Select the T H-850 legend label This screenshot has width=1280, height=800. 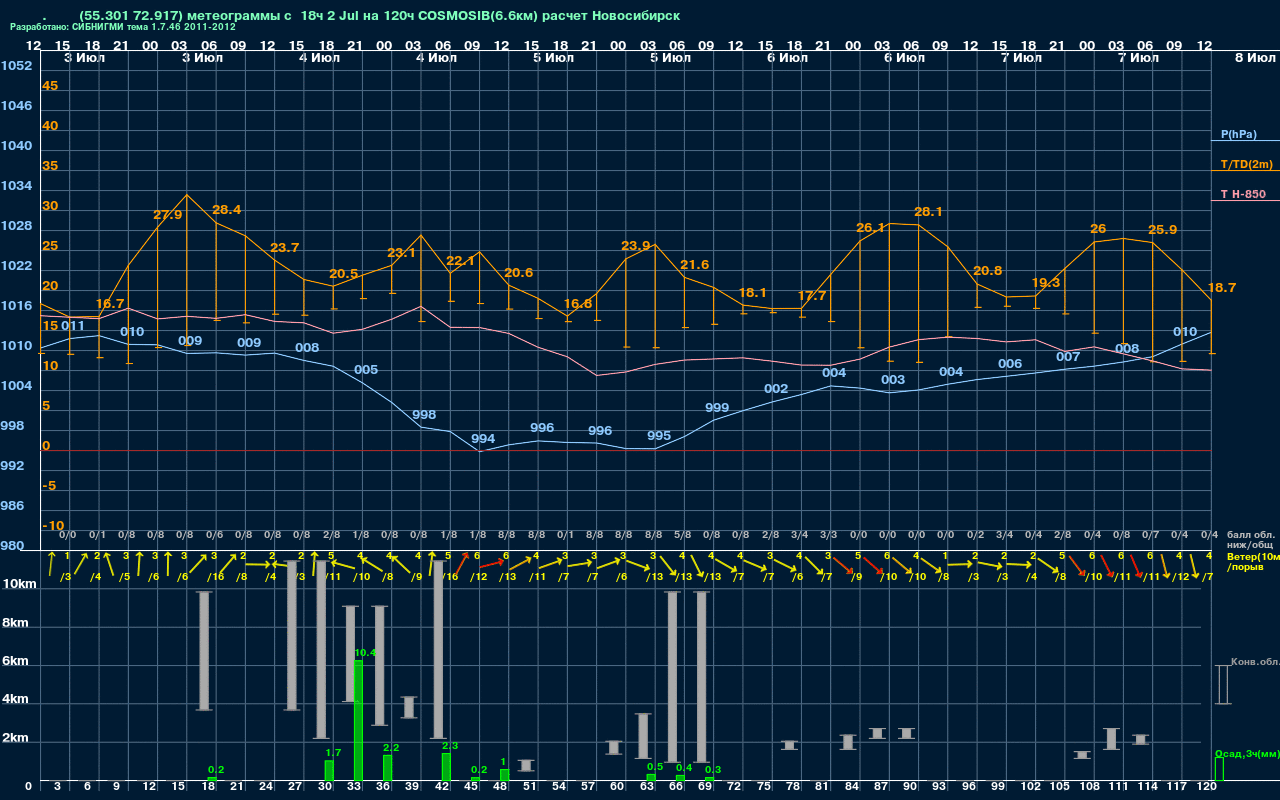click(x=1241, y=194)
